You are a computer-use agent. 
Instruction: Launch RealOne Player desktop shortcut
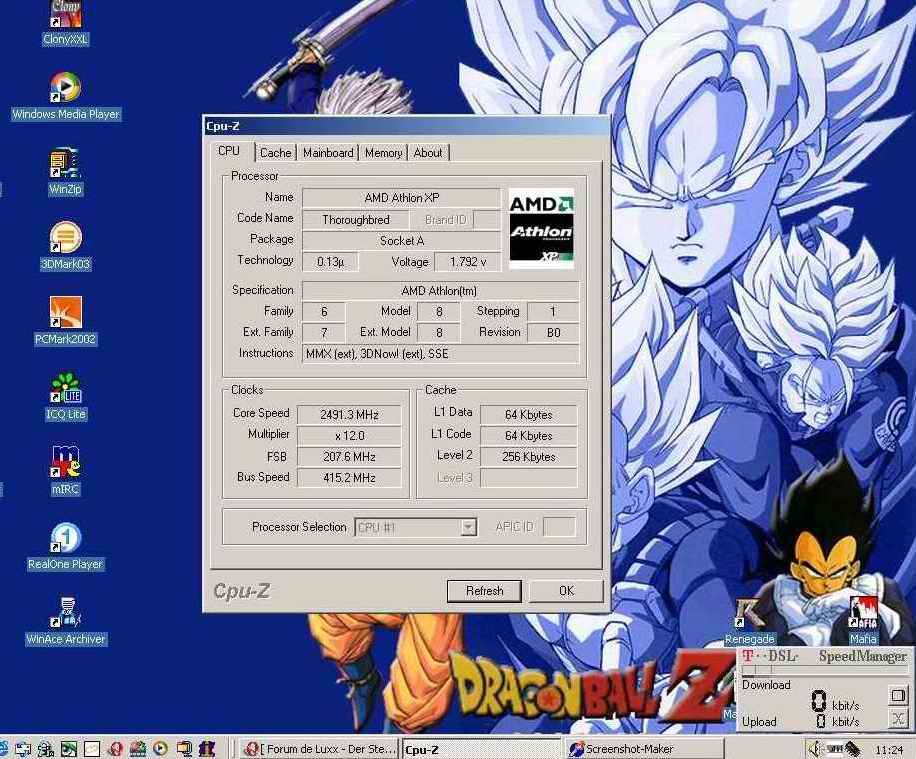(65, 545)
